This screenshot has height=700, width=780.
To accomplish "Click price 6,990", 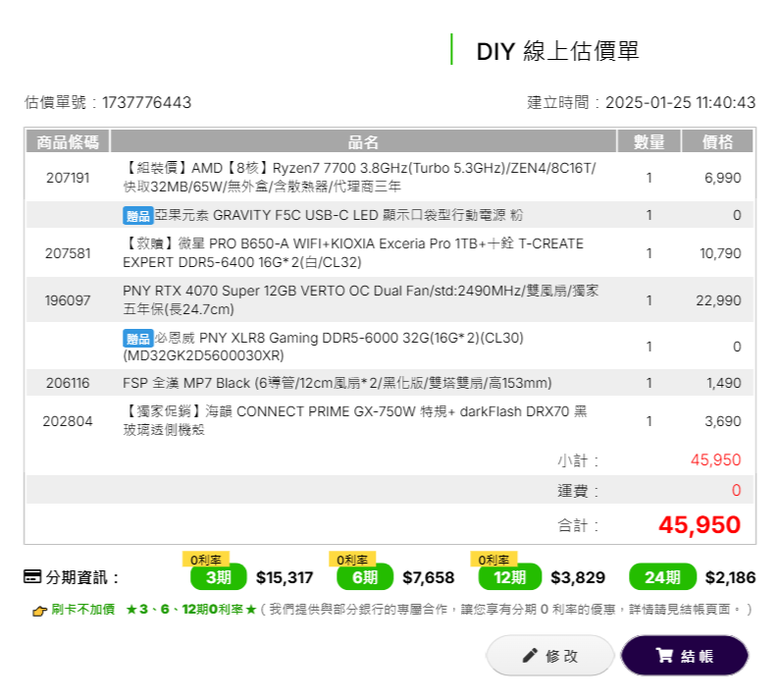I will click(722, 178).
